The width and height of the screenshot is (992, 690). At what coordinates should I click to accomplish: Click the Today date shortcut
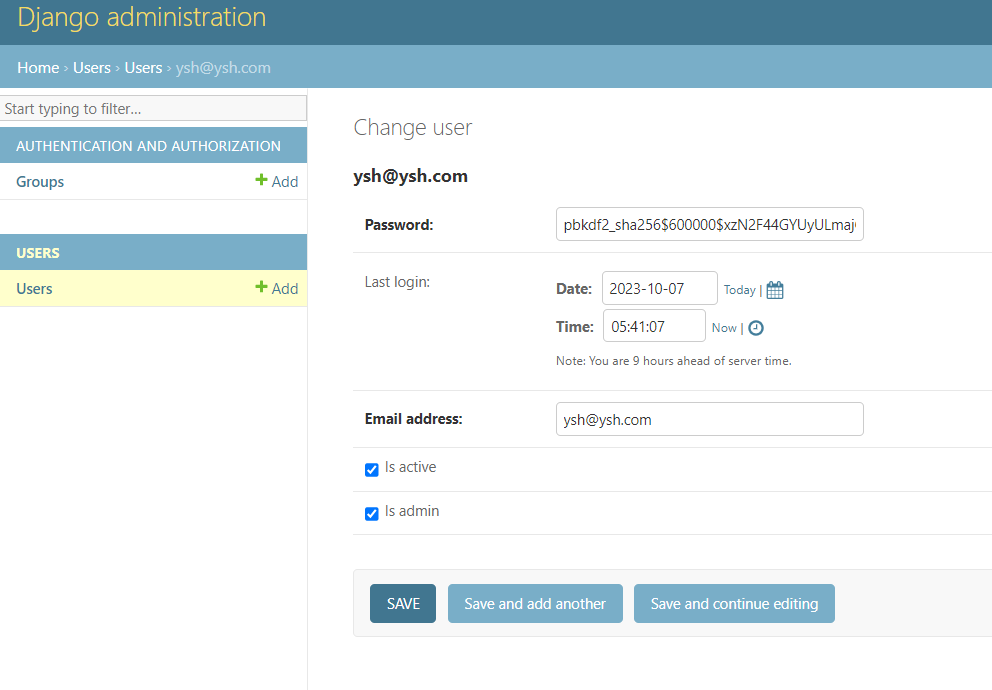coord(739,290)
